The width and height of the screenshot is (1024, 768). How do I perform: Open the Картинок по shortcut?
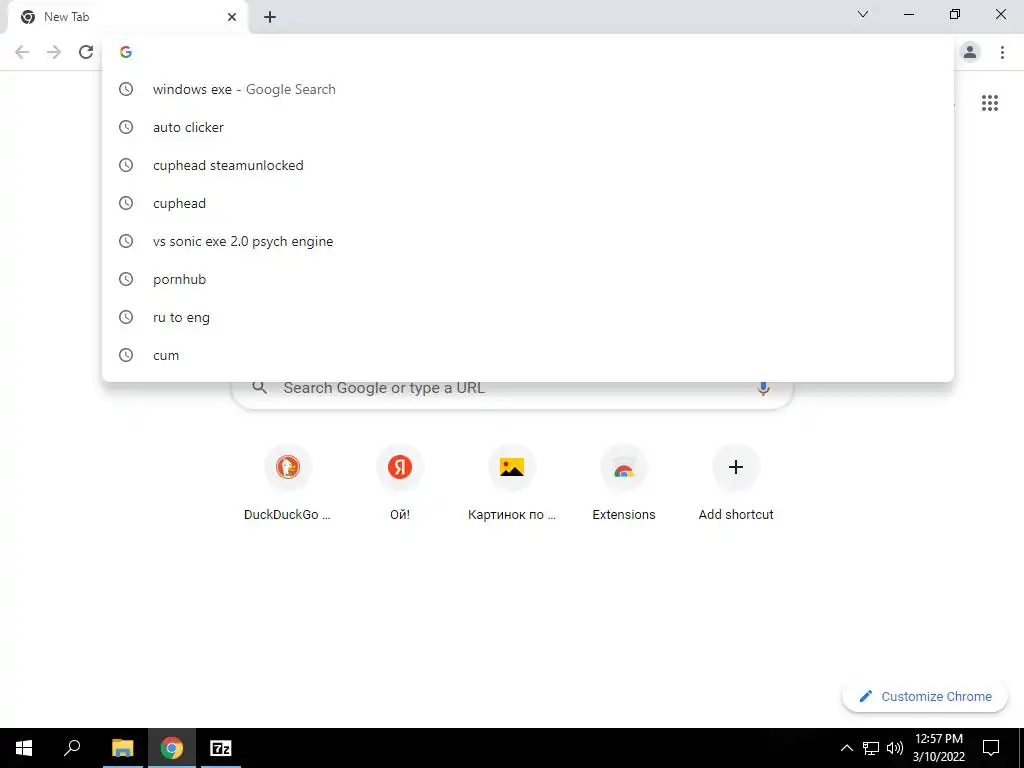(x=512, y=483)
